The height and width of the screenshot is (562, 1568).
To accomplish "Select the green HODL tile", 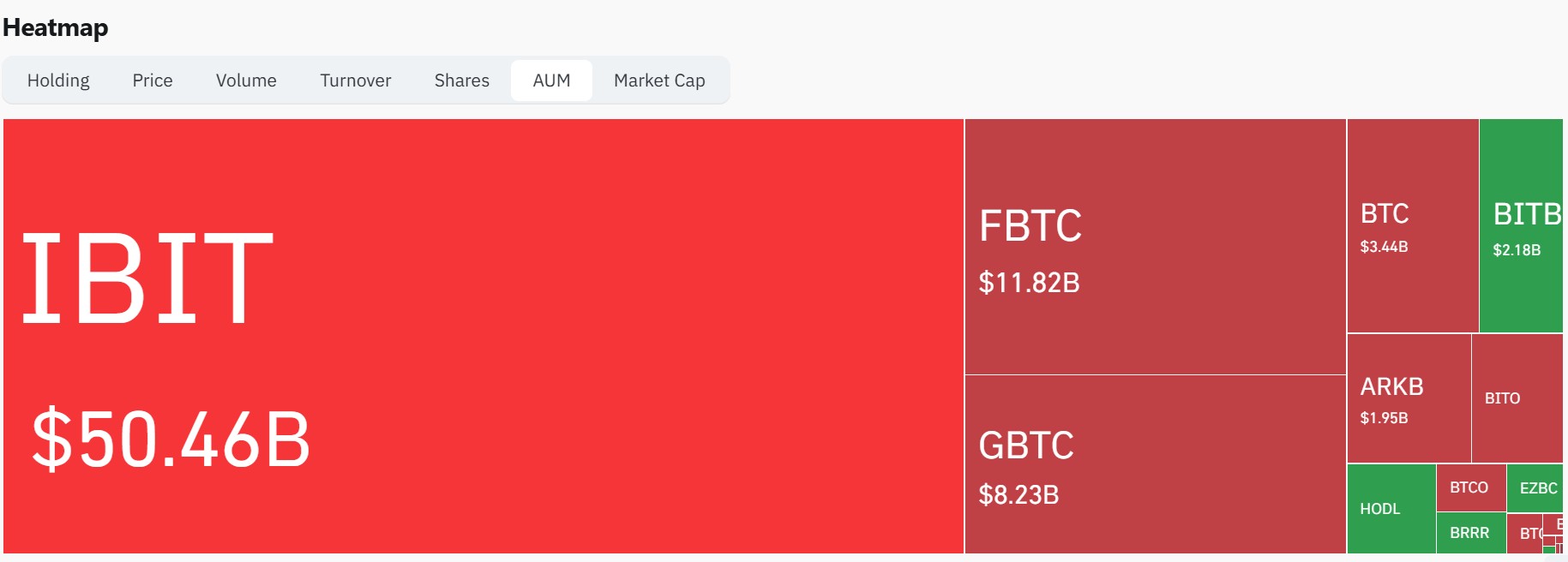I will point(1391,509).
